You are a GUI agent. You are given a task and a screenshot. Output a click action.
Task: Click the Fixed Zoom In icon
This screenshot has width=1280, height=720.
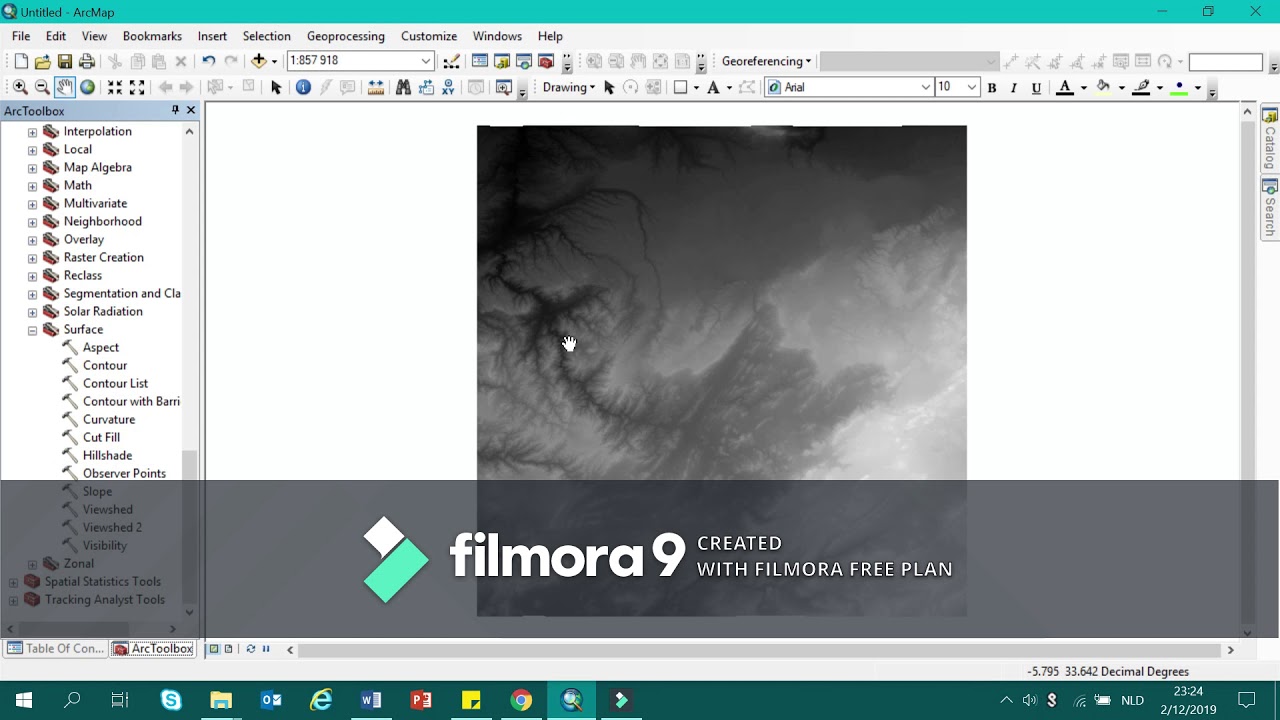pos(115,87)
